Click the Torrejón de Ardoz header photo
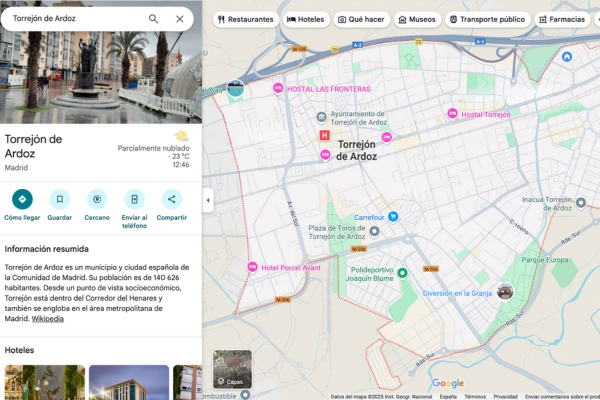 pyautogui.click(x=101, y=77)
